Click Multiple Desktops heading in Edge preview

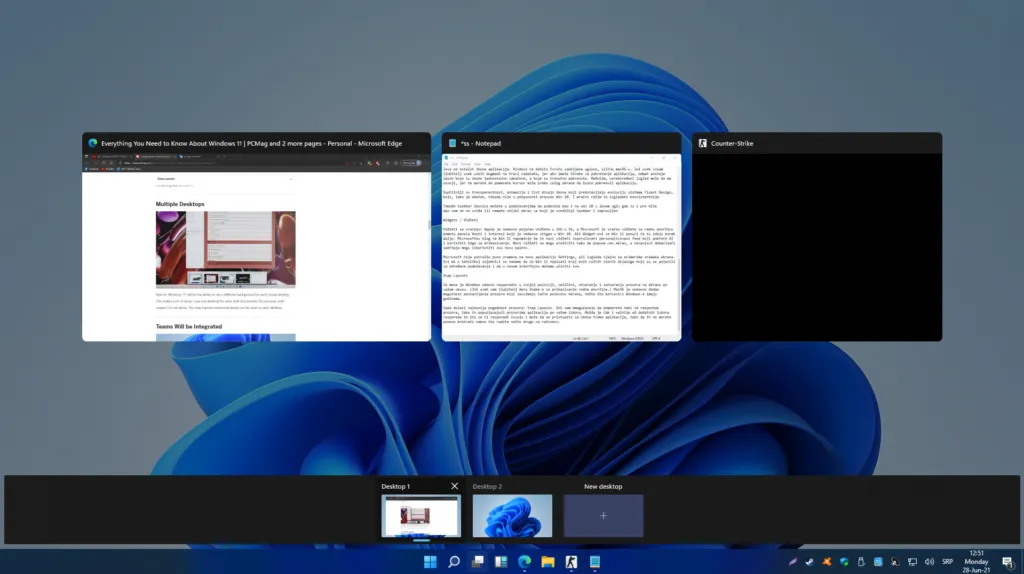pyautogui.click(x=180, y=204)
